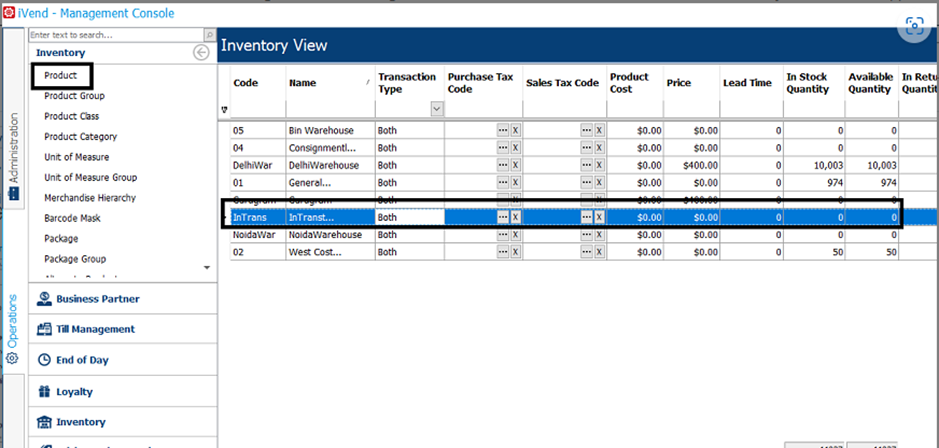Open the Till Management section

[x=123, y=329]
